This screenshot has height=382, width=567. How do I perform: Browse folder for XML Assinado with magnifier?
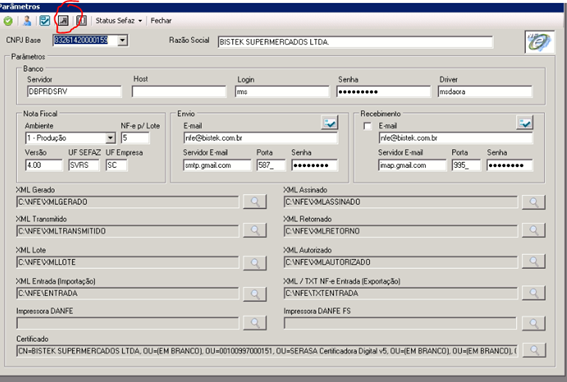point(534,202)
